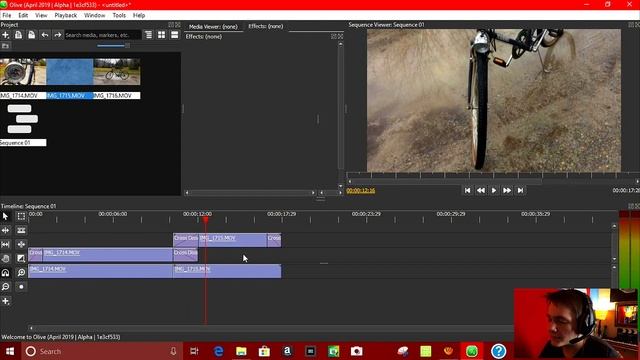Click the red timeline playhead marker
640x360 pixels.
tap(206, 220)
